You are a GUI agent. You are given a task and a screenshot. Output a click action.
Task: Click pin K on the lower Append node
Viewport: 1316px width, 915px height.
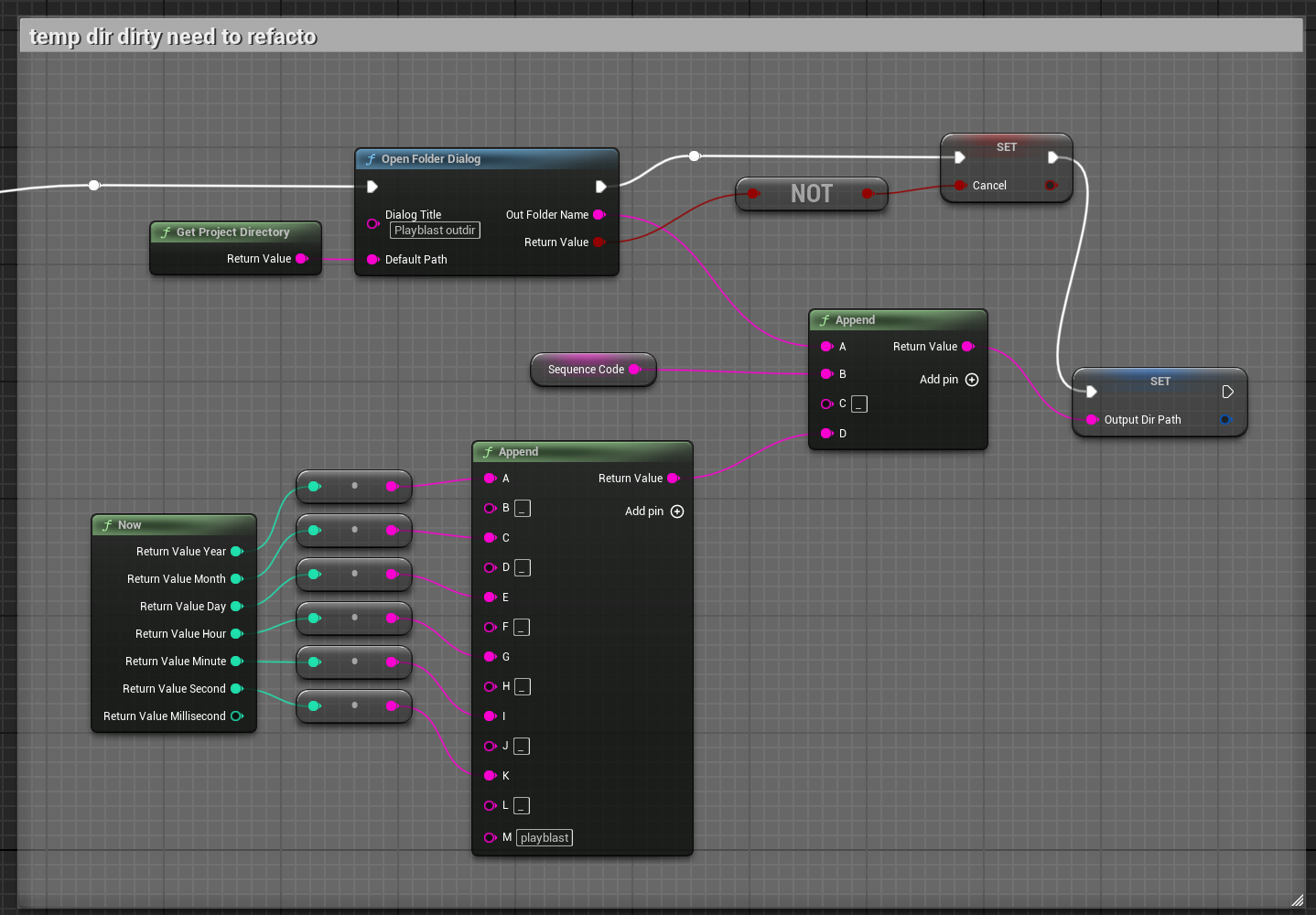490,776
